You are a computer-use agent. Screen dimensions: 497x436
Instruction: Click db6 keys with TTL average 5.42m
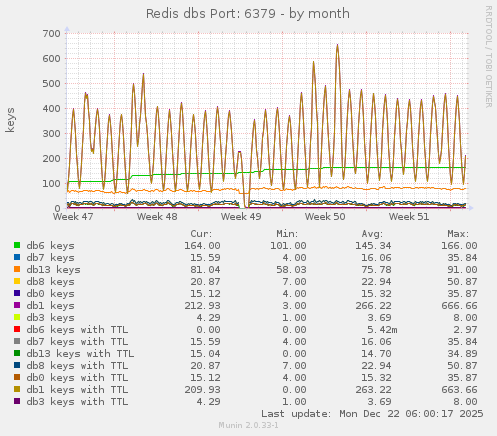(x=382, y=330)
